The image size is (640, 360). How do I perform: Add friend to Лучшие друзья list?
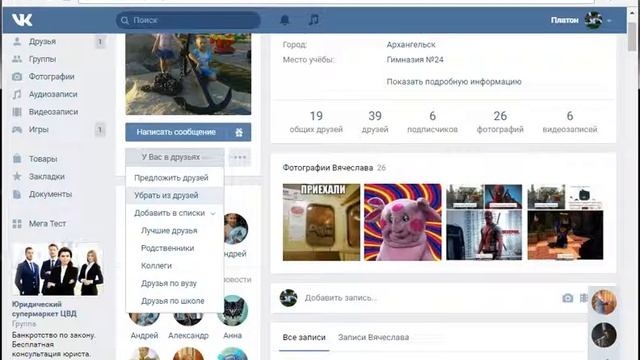(x=175, y=231)
